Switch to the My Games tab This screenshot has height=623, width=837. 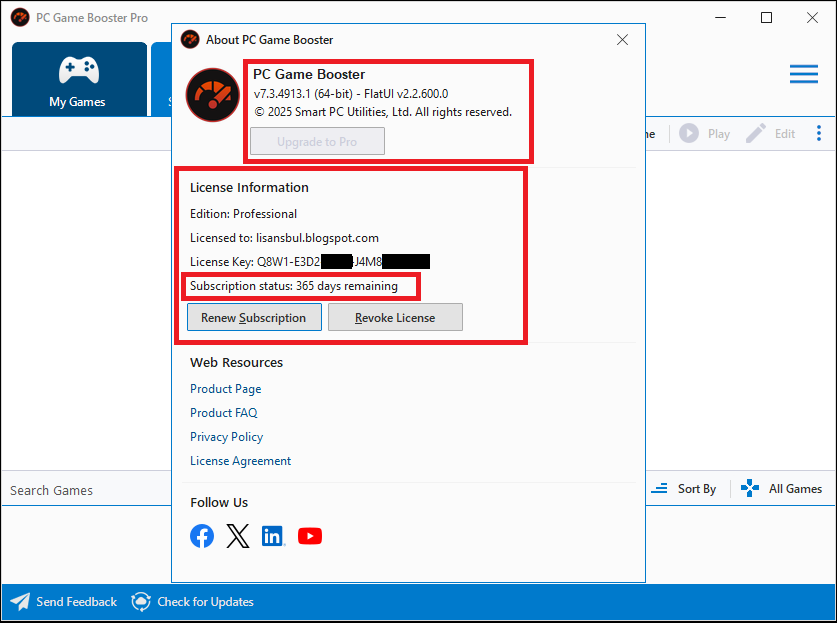78,80
